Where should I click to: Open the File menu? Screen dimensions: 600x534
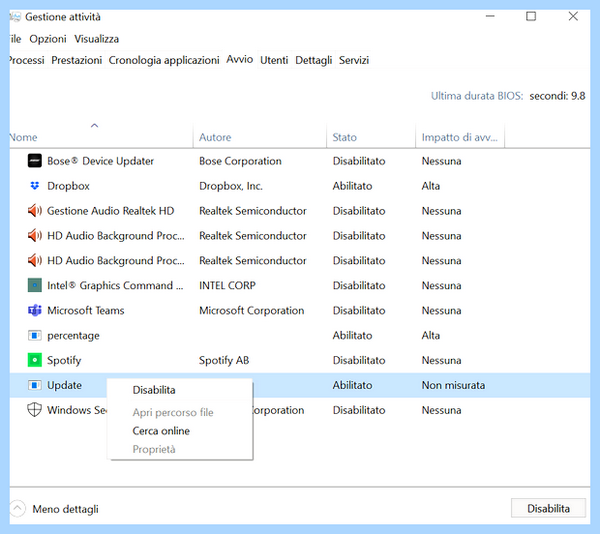[x=15, y=39]
